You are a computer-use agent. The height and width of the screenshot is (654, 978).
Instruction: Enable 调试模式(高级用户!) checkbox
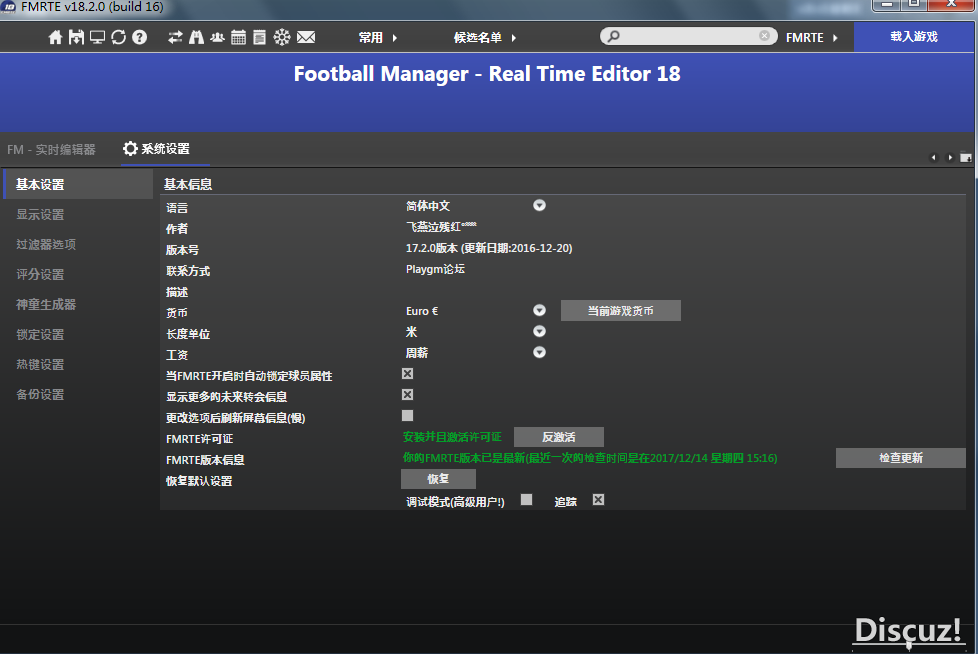point(526,499)
